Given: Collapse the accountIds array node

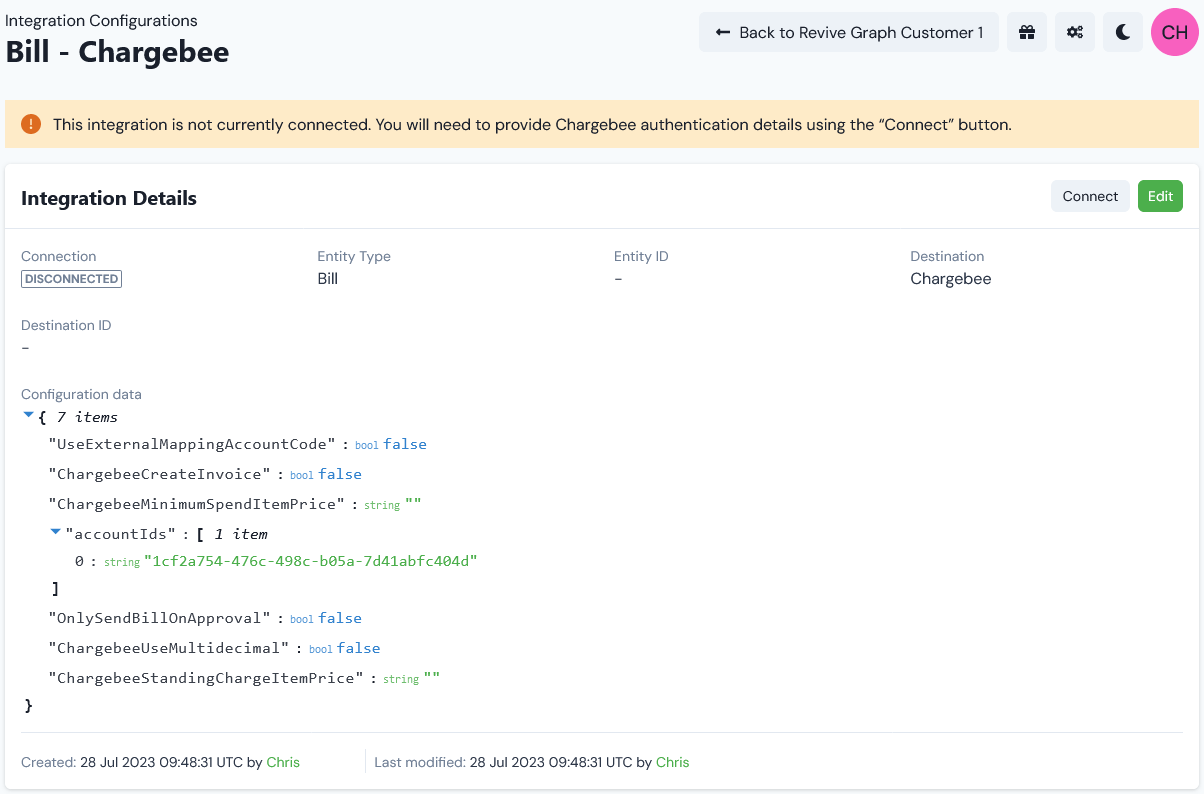Looking at the screenshot, I should (x=56, y=532).
